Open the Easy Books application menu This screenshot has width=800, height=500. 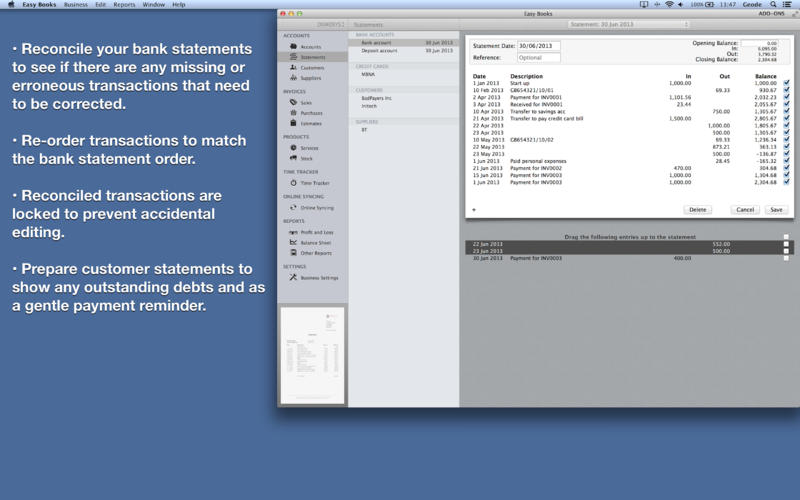point(39,4)
